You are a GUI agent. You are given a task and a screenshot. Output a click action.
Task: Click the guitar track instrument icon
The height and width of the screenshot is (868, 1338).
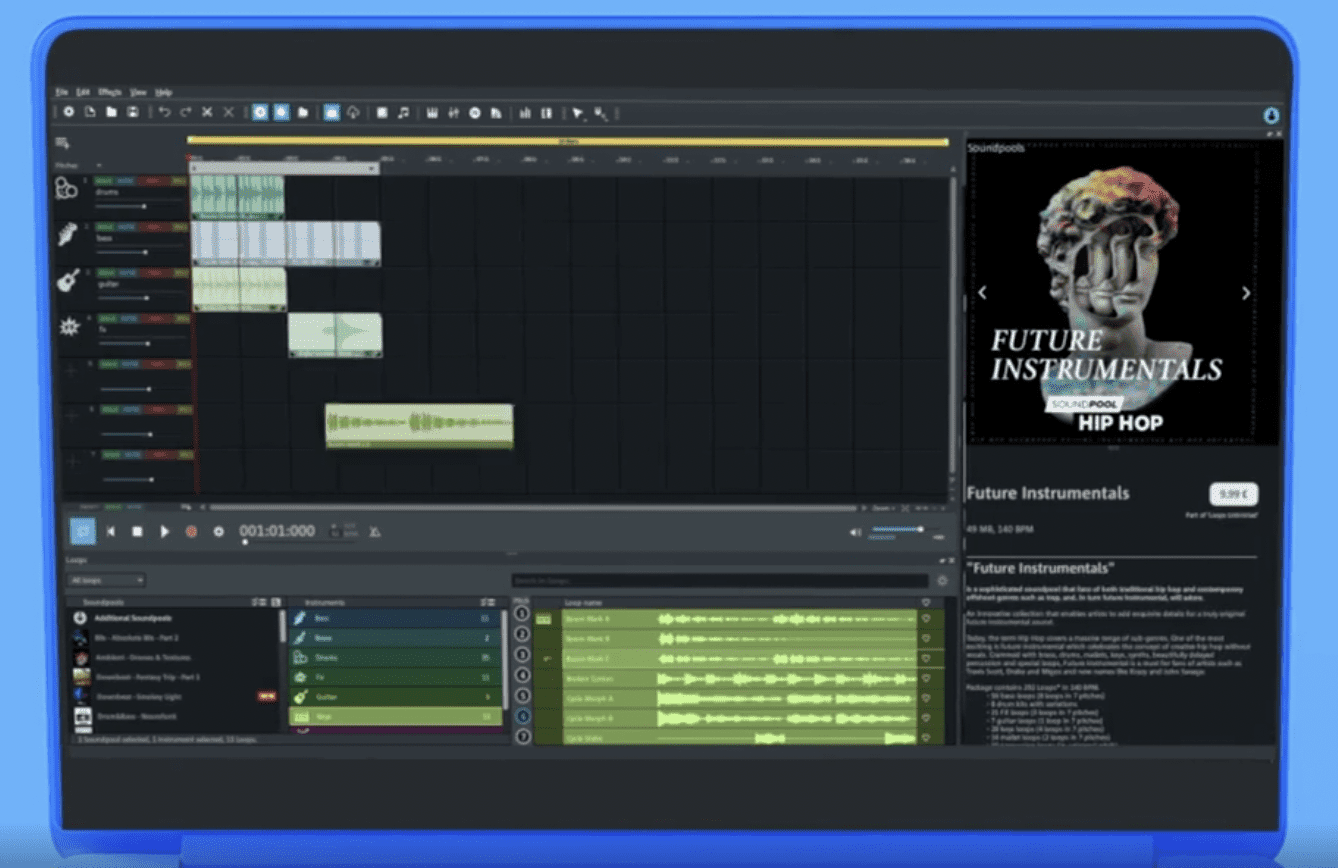[x=69, y=280]
